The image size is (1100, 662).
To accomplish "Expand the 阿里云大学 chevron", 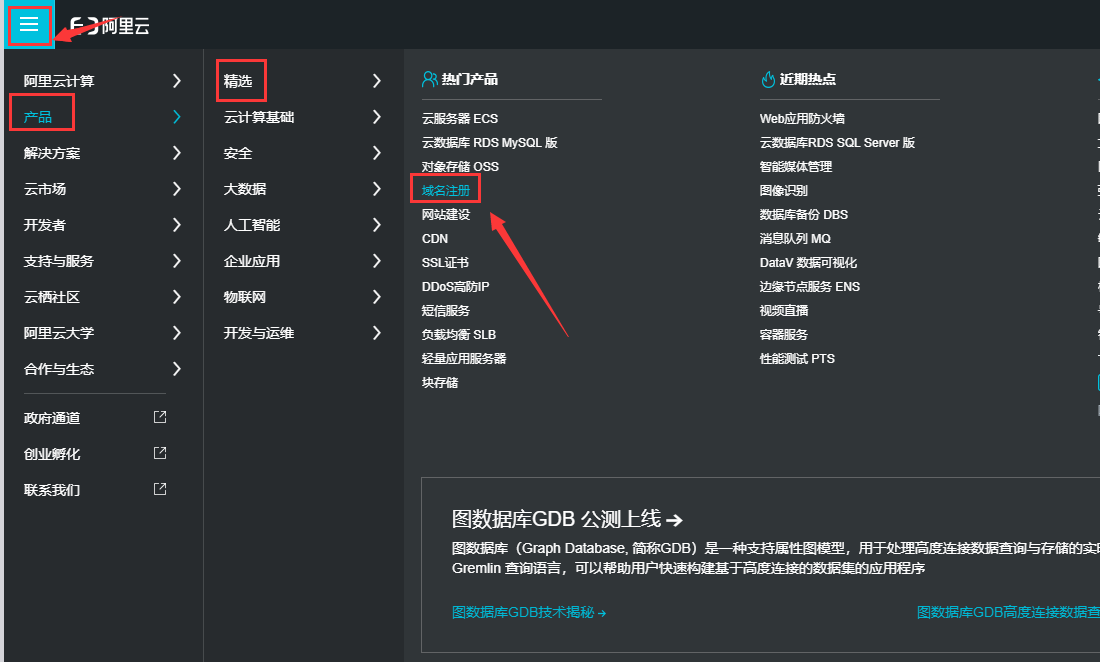I will 177,332.
